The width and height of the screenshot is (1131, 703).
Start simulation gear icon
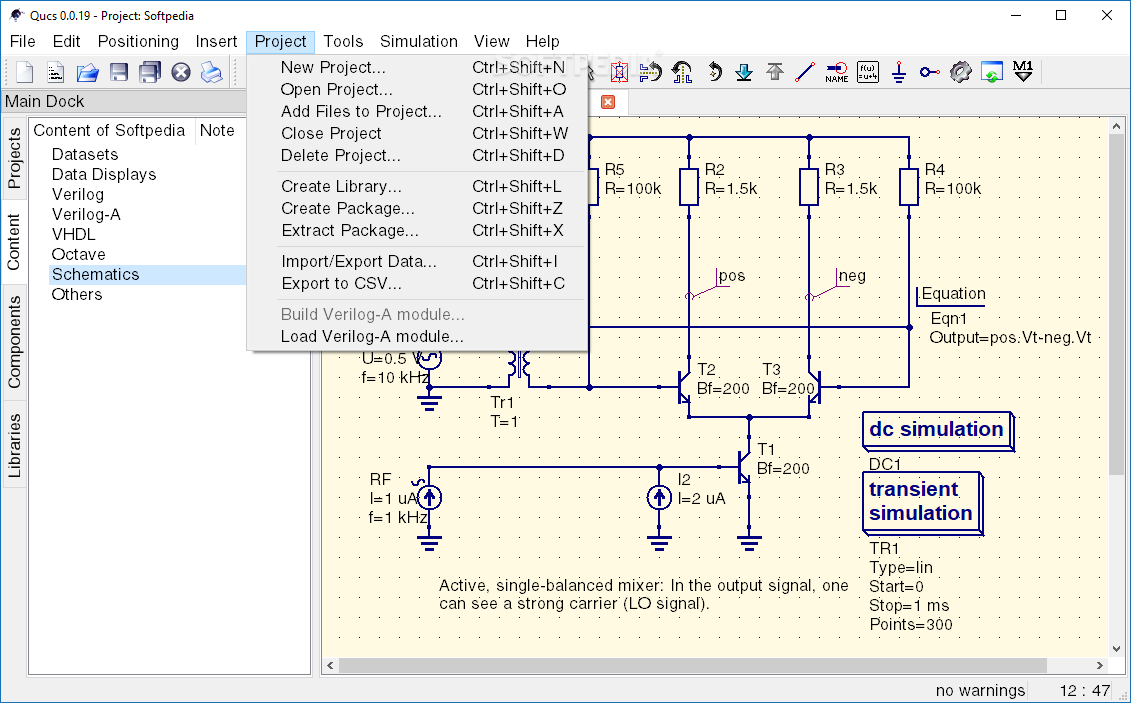tap(961, 72)
